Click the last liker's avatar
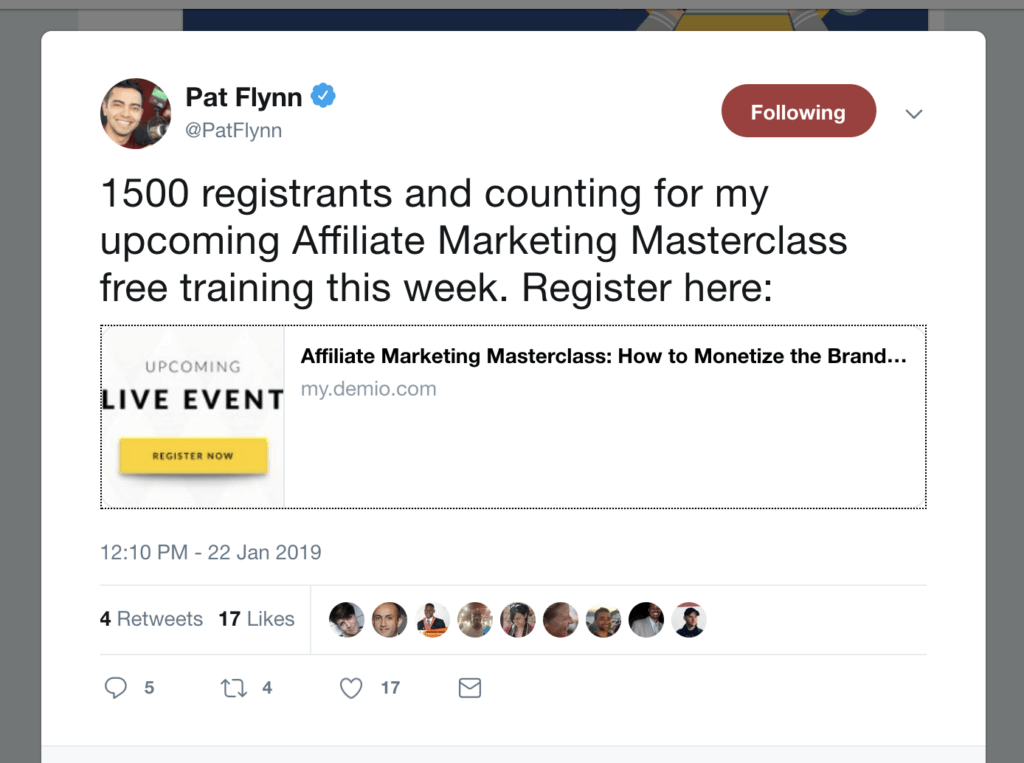Screen dimensions: 1024x763 tap(689, 620)
